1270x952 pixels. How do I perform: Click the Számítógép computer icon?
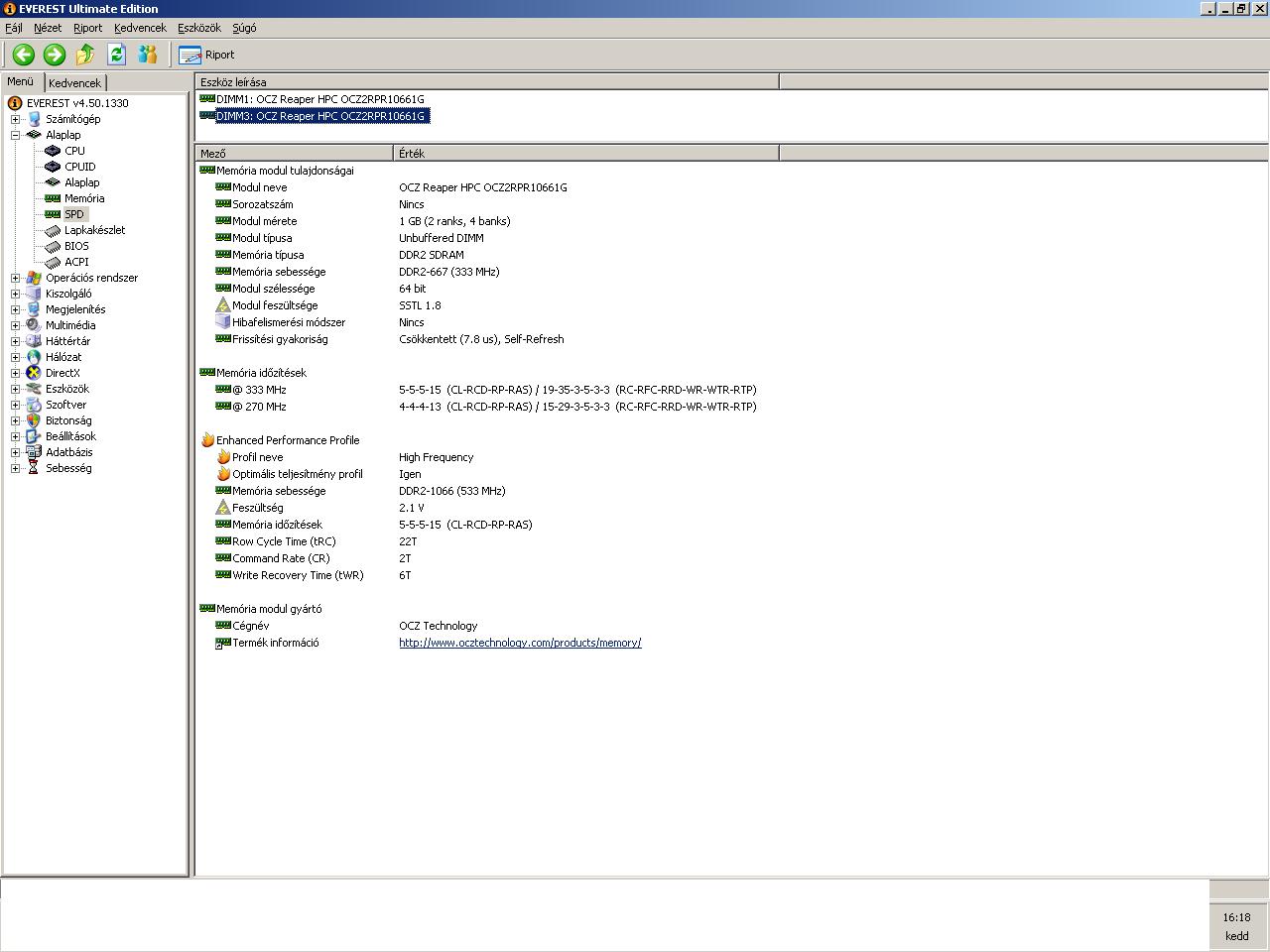34,119
